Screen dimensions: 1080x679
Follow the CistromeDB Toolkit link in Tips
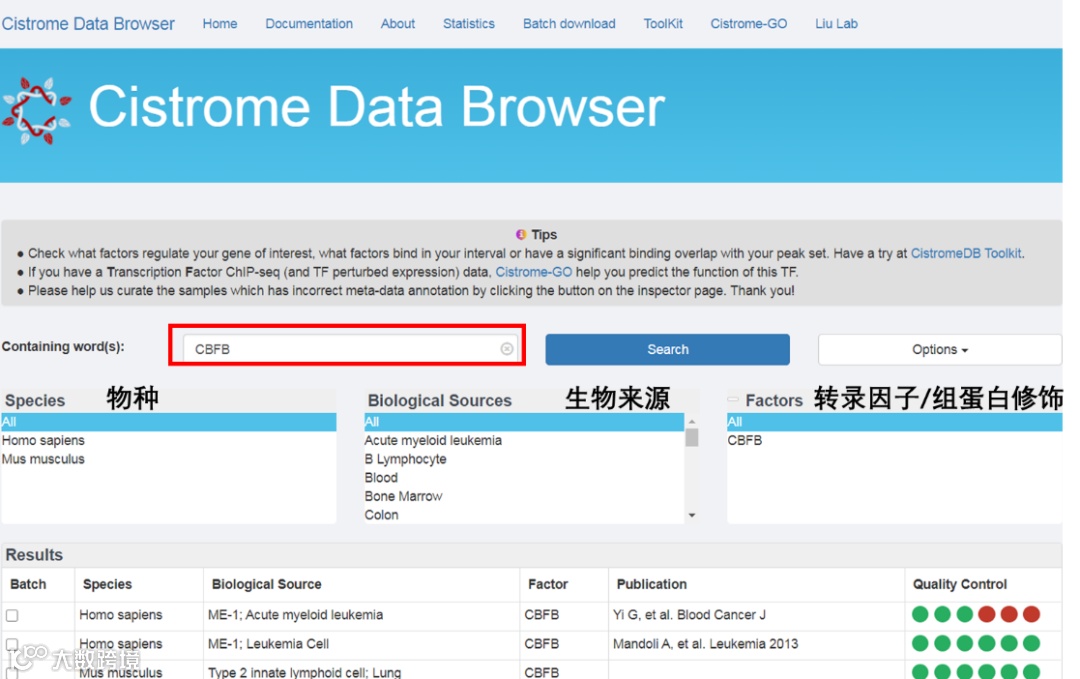966,253
